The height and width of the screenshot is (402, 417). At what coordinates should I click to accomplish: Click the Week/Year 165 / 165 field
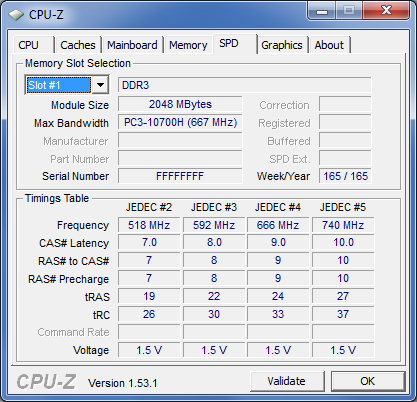click(345, 176)
